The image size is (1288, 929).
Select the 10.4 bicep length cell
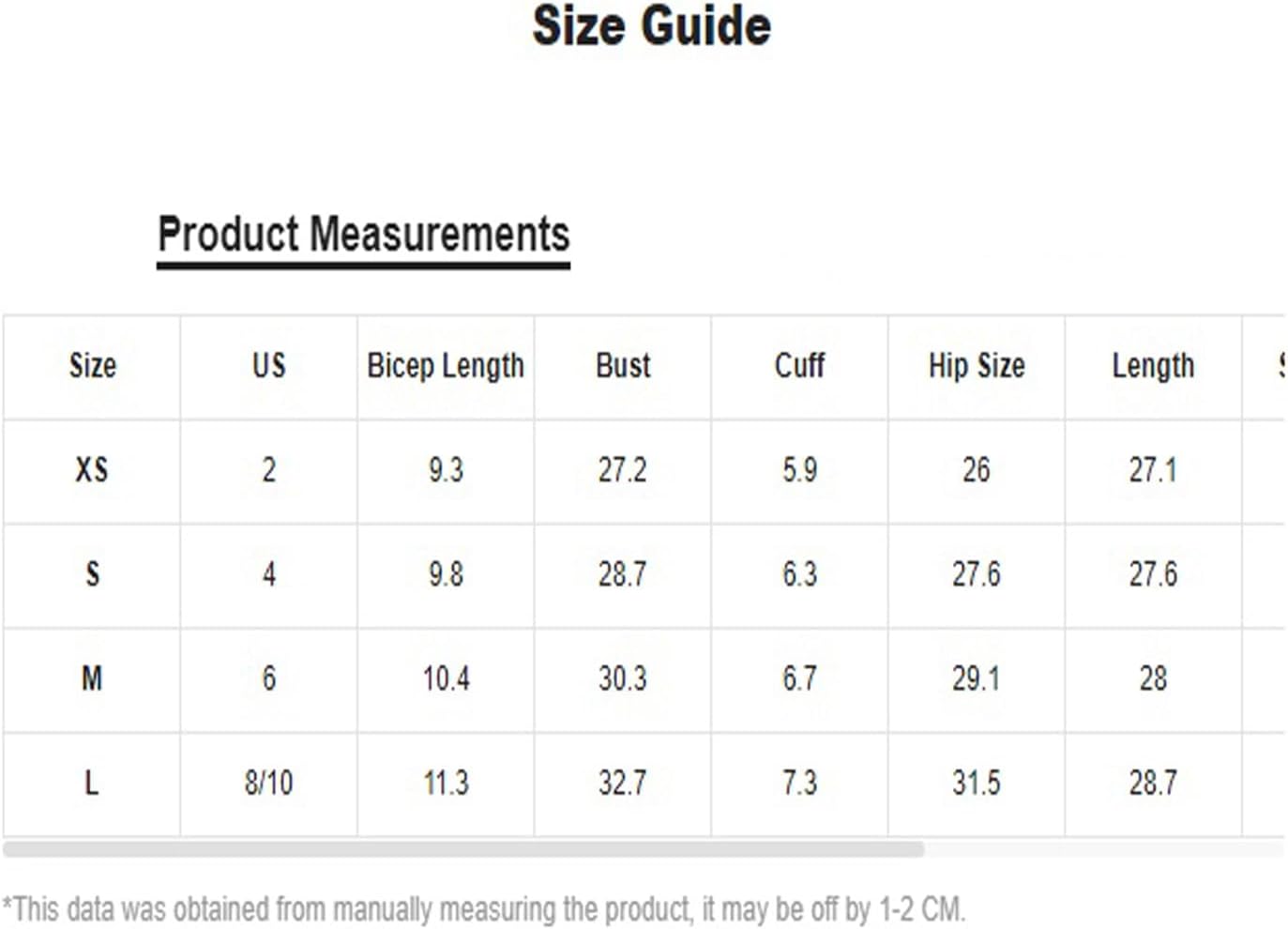[446, 678]
